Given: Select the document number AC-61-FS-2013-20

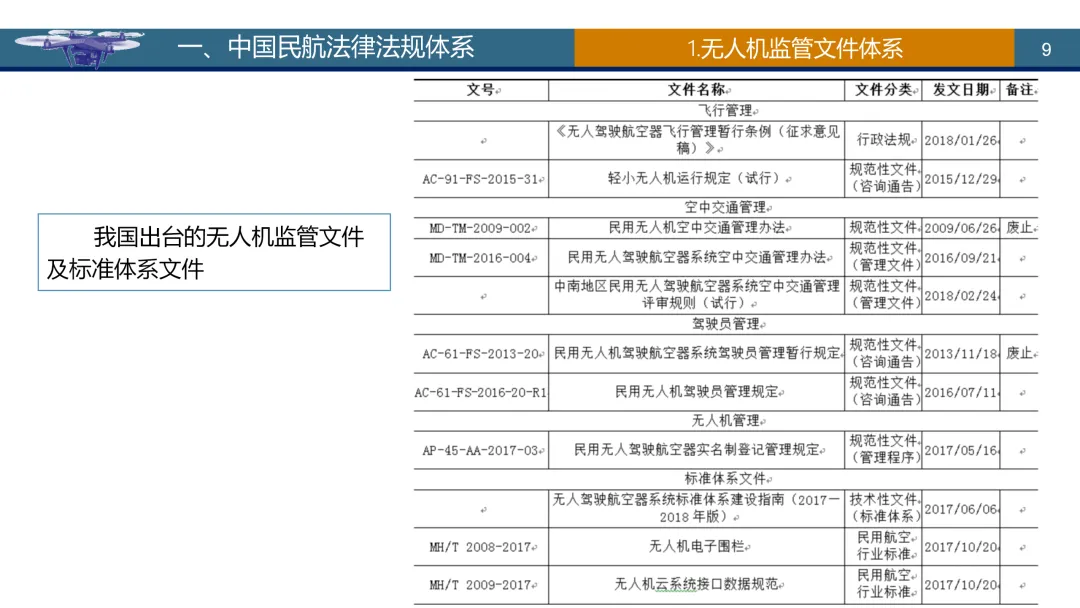Looking at the screenshot, I should tap(481, 354).
